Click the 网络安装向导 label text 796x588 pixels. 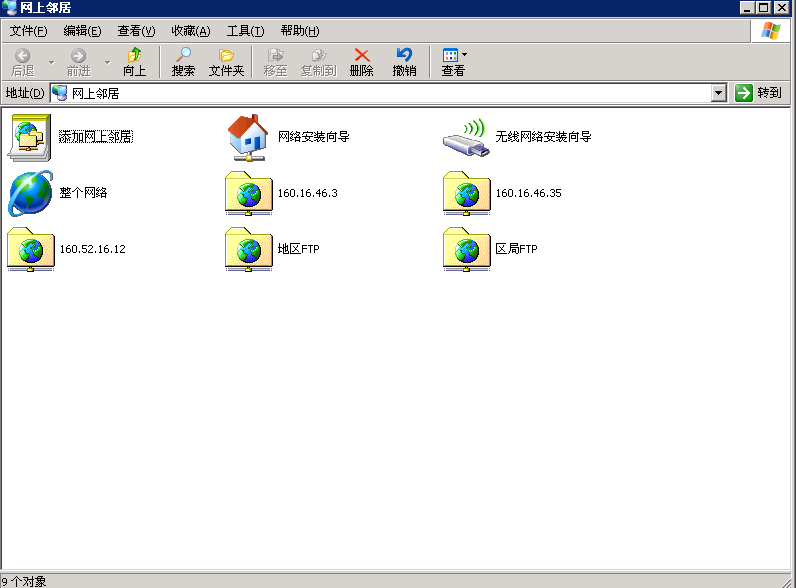314,137
